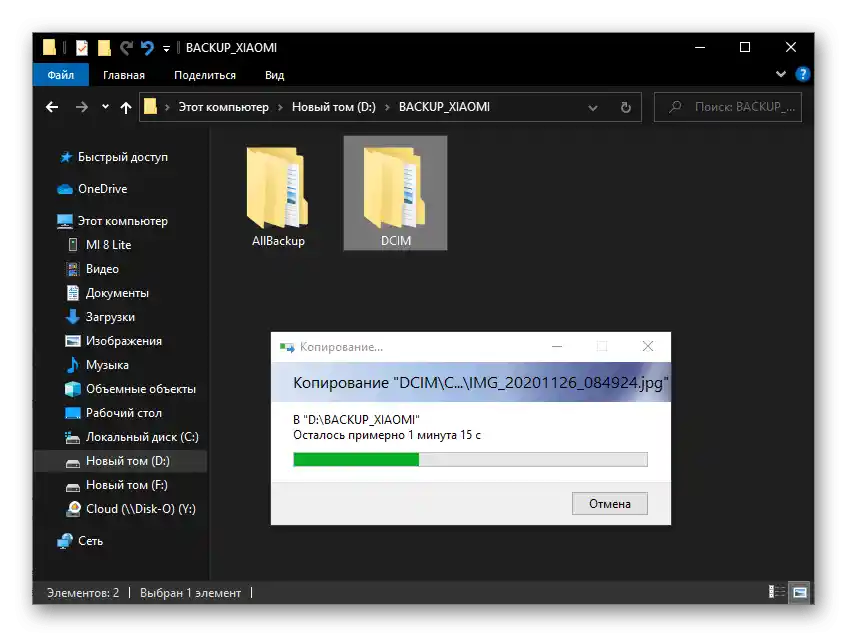
Task: Click the Документы page icon
Action: (72, 293)
